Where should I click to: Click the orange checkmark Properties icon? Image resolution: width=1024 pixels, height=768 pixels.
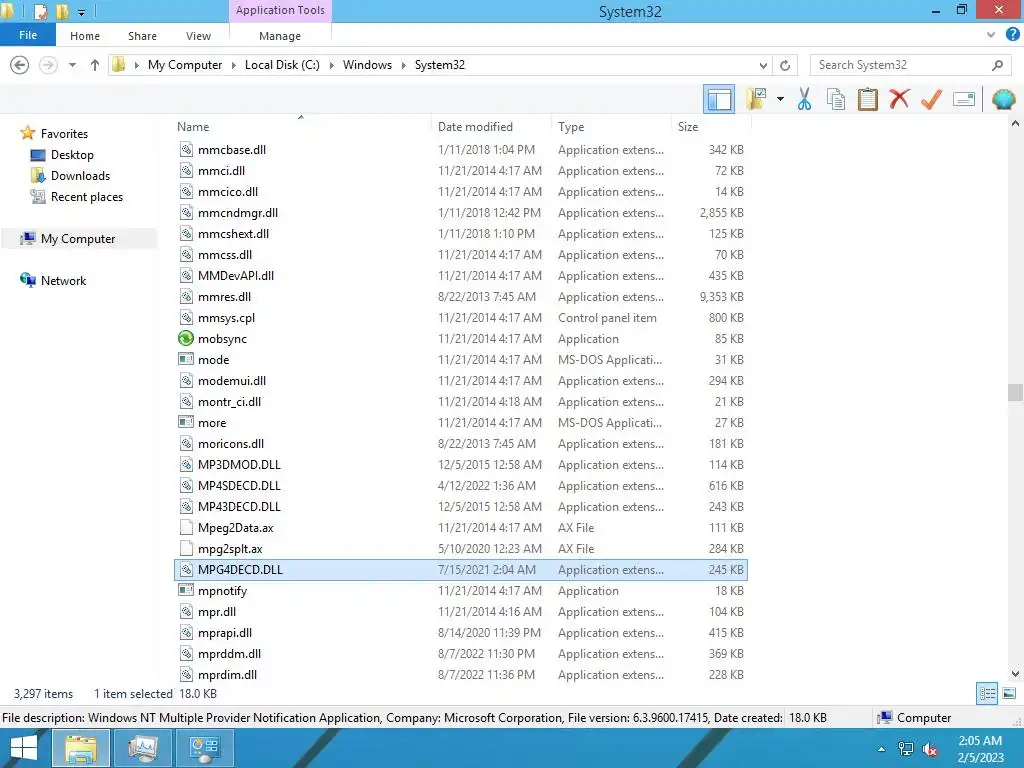931,99
